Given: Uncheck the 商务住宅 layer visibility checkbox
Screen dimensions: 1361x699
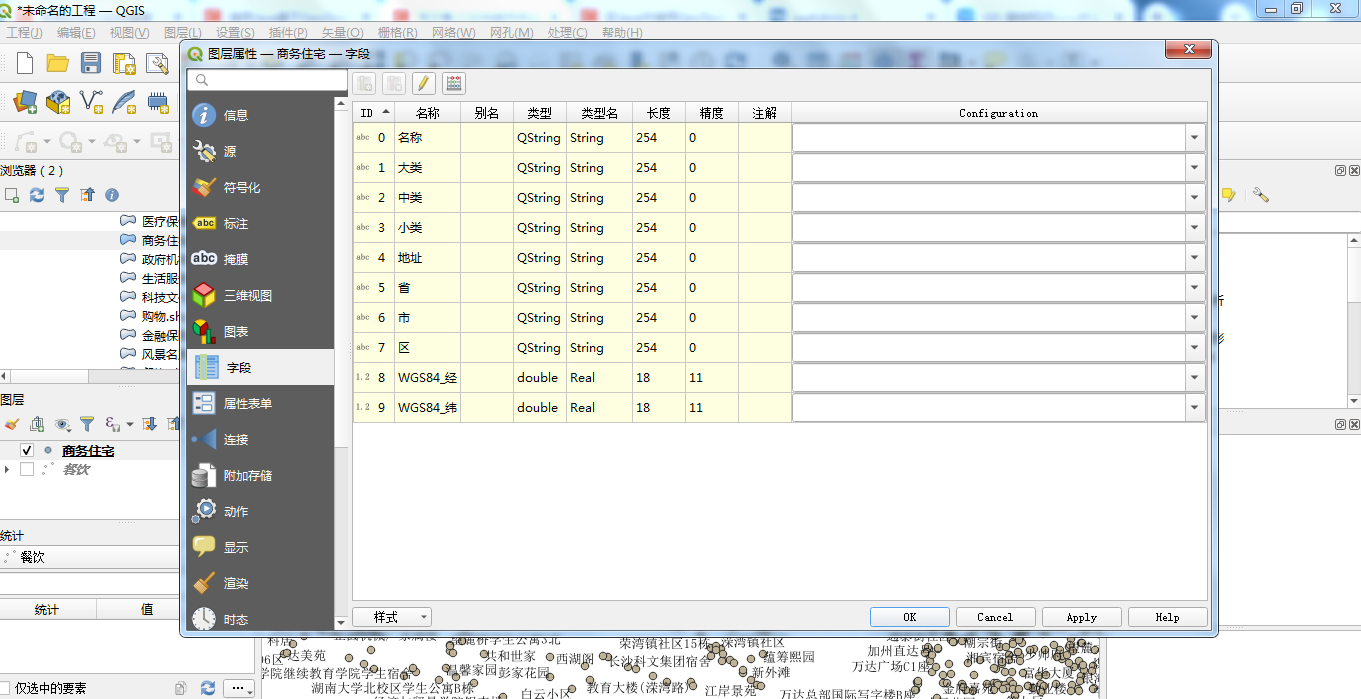Looking at the screenshot, I should point(27,451).
